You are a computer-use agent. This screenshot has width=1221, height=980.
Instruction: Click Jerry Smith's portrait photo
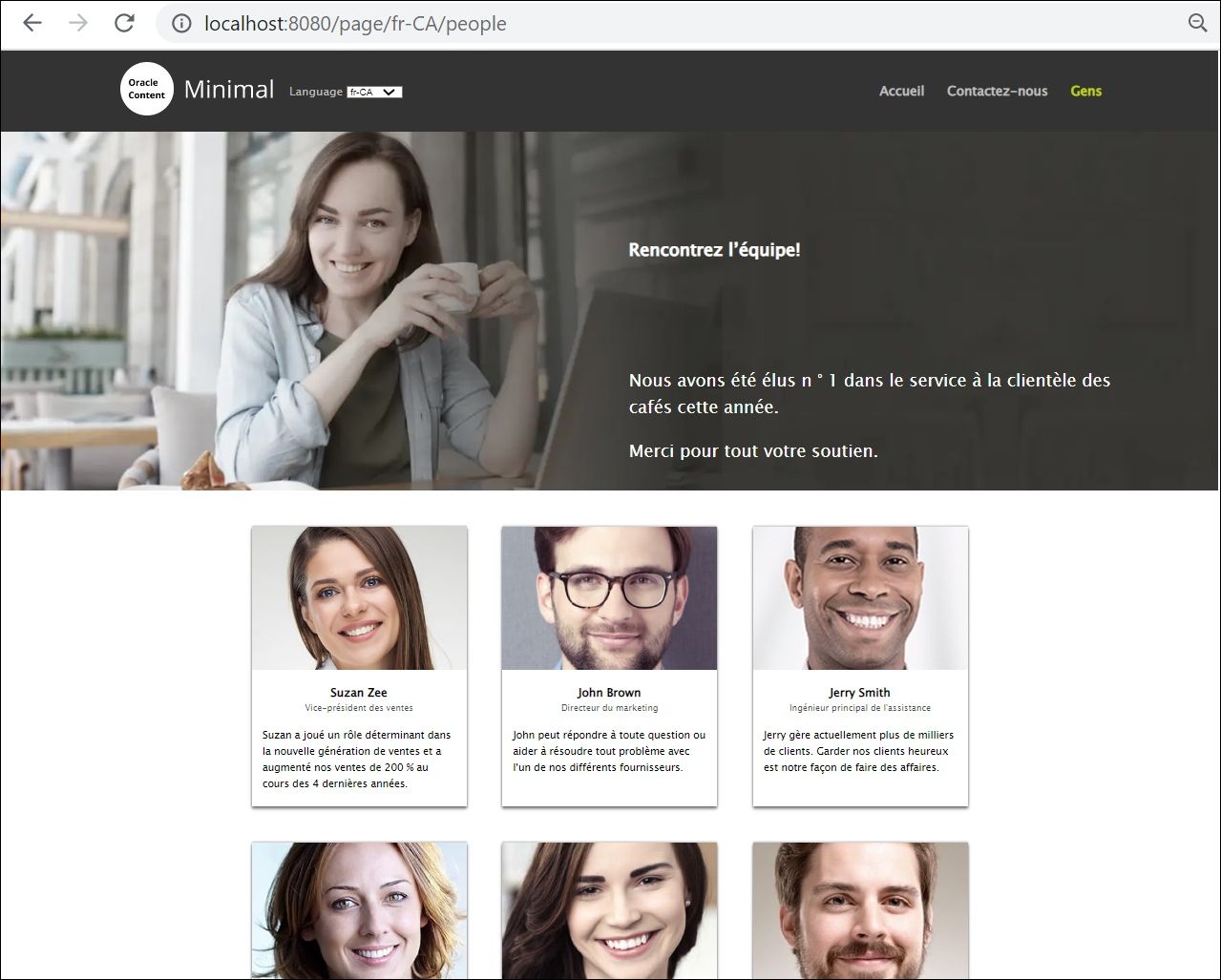tap(860, 598)
